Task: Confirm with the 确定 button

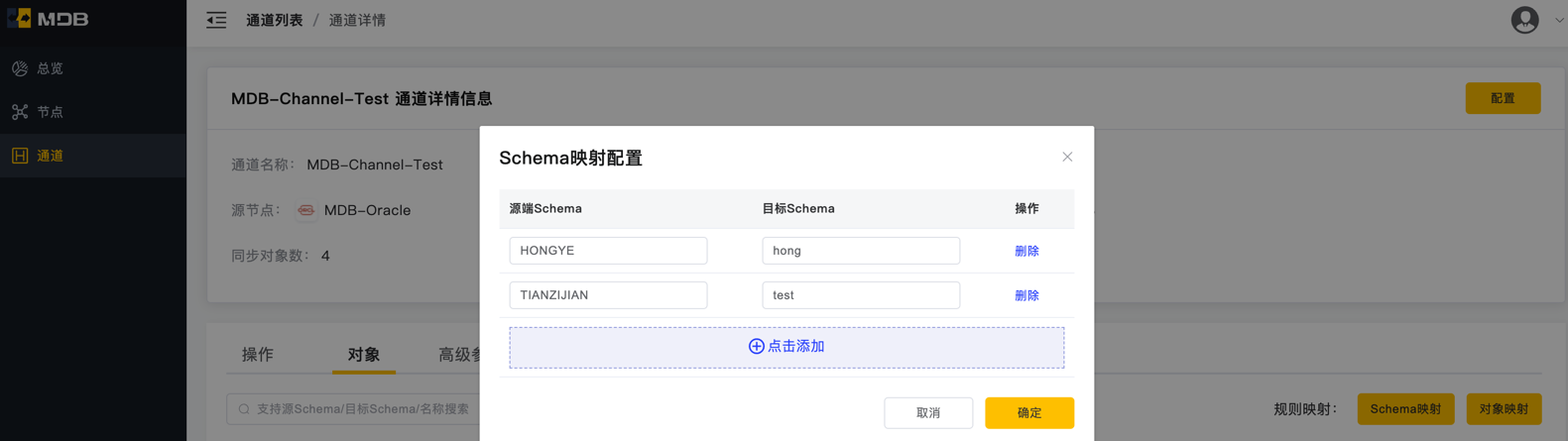Action: 1029,412
